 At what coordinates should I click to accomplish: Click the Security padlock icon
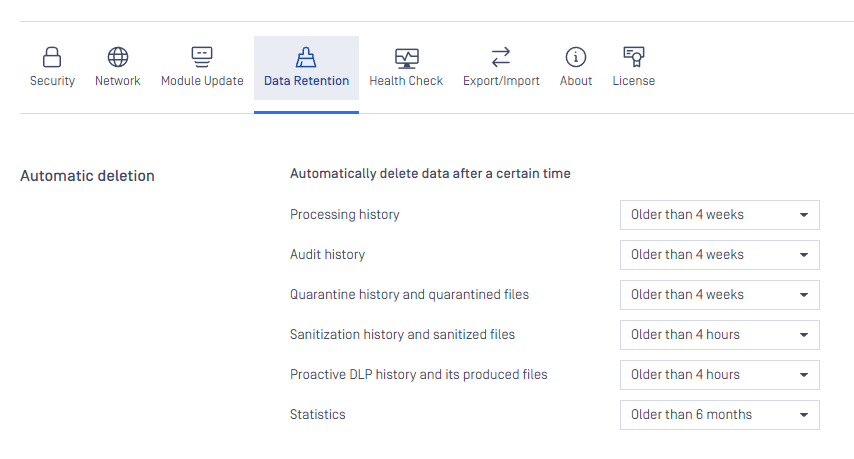click(x=52, y=57)
